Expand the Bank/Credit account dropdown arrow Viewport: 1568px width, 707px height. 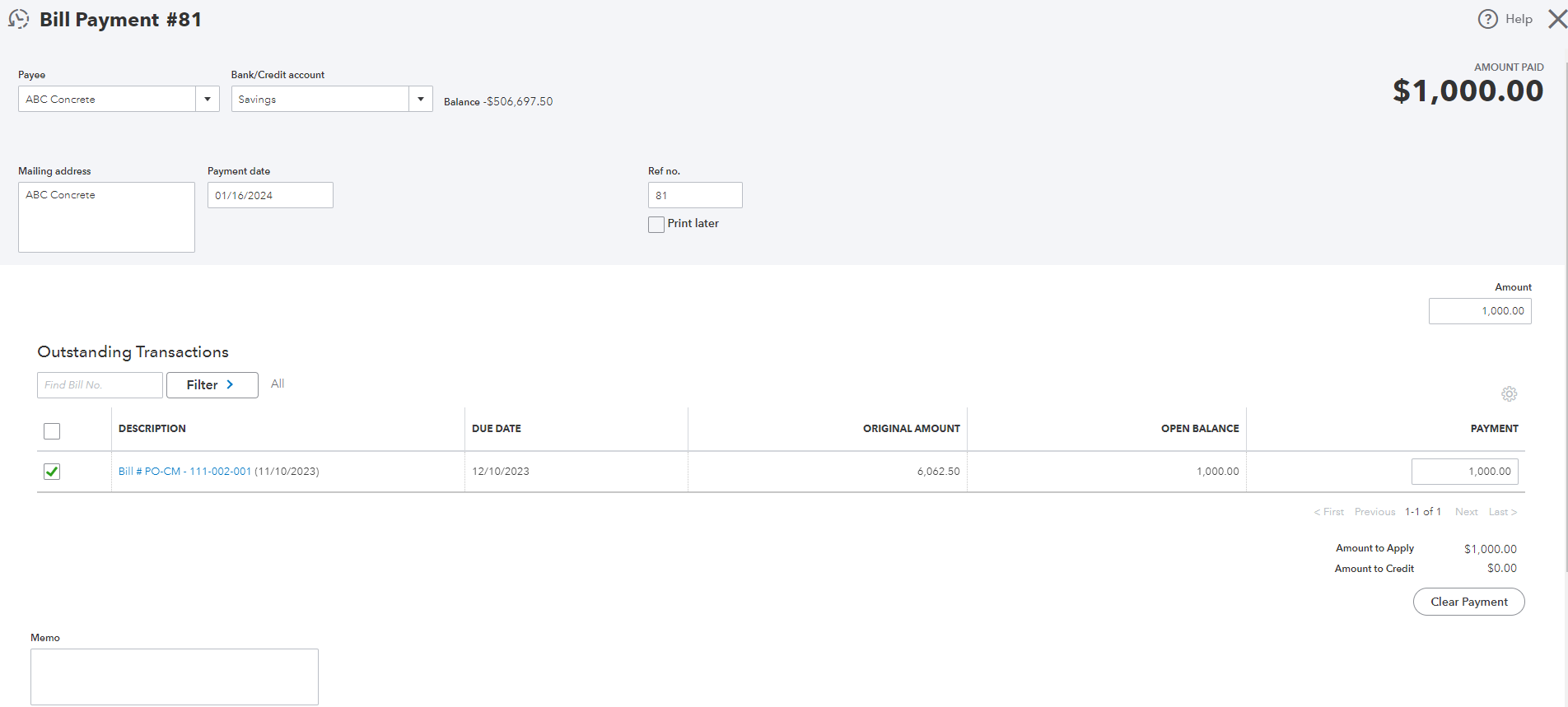tap(421, 99)
